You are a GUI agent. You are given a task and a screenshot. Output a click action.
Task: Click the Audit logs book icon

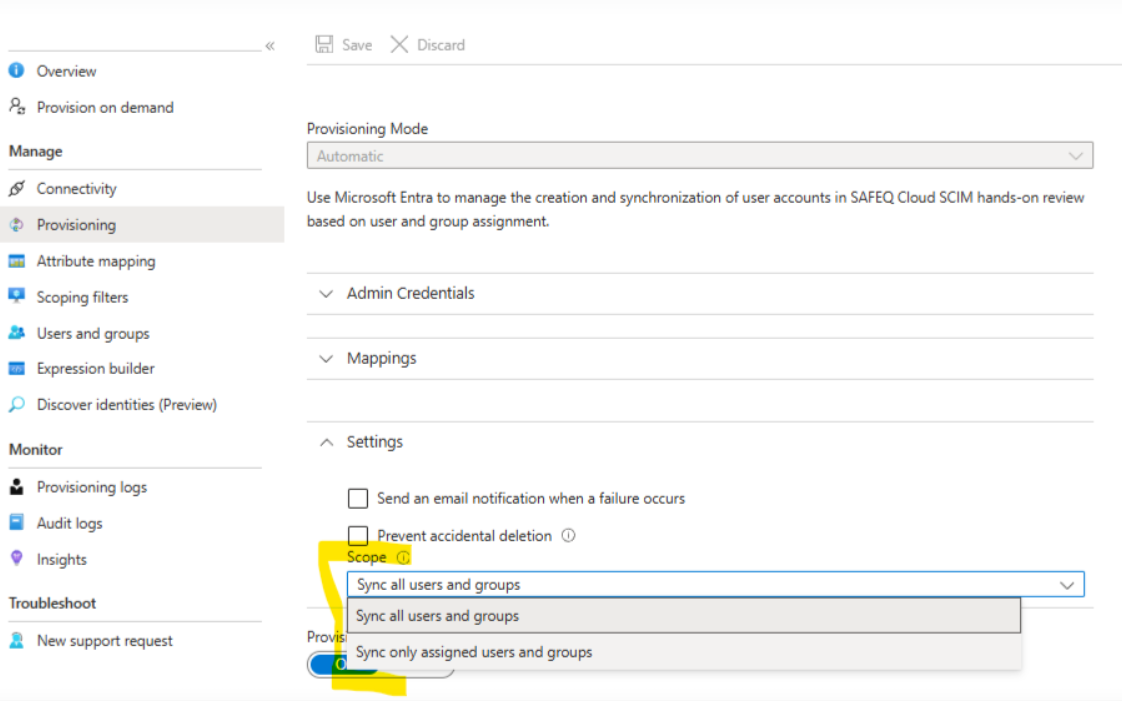(16, 522)
